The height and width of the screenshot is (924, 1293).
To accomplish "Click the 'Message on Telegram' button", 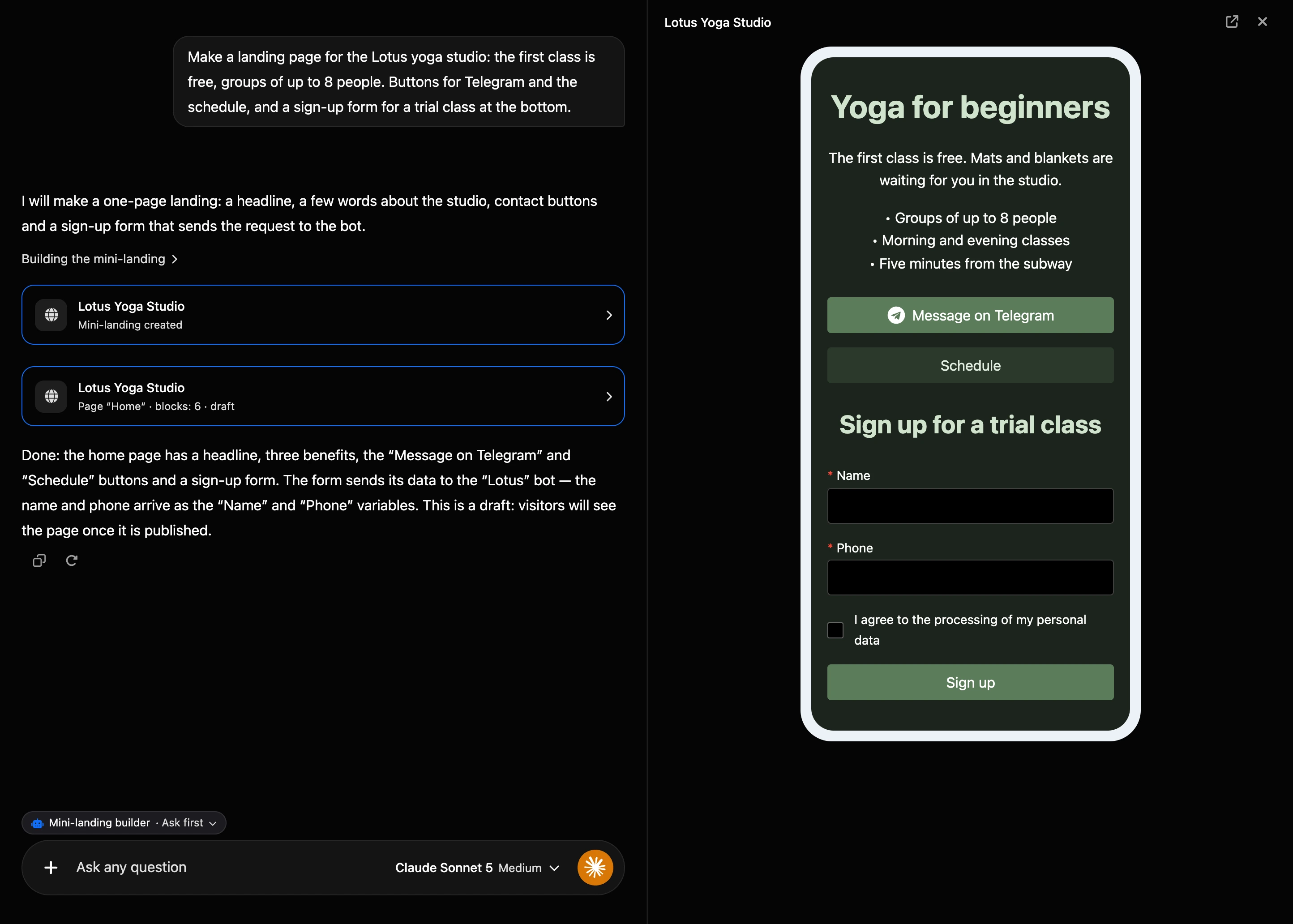I will (970, 315).
